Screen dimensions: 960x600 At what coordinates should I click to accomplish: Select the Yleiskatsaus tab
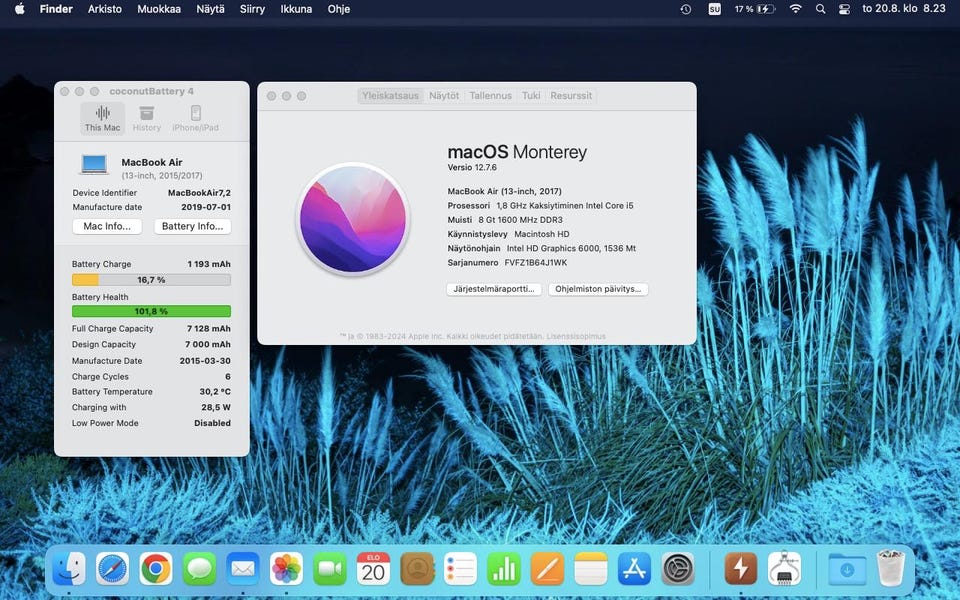pos(391,96)
